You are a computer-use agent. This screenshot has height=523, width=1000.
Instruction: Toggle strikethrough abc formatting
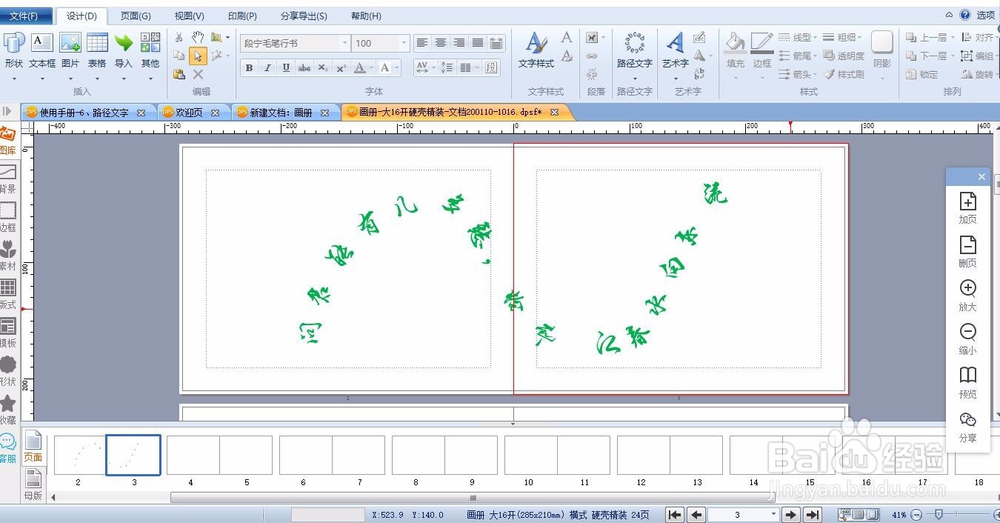(x=305, y=68)
